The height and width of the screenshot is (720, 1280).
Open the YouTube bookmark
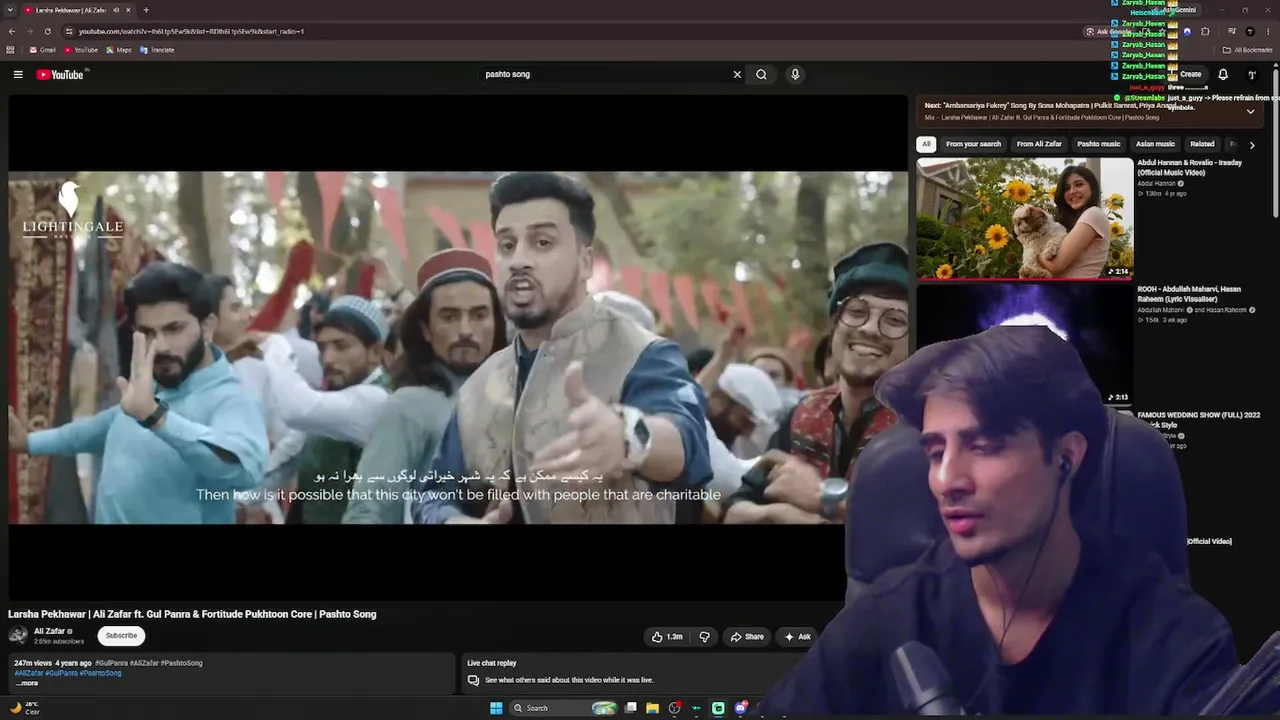[81, 50]
